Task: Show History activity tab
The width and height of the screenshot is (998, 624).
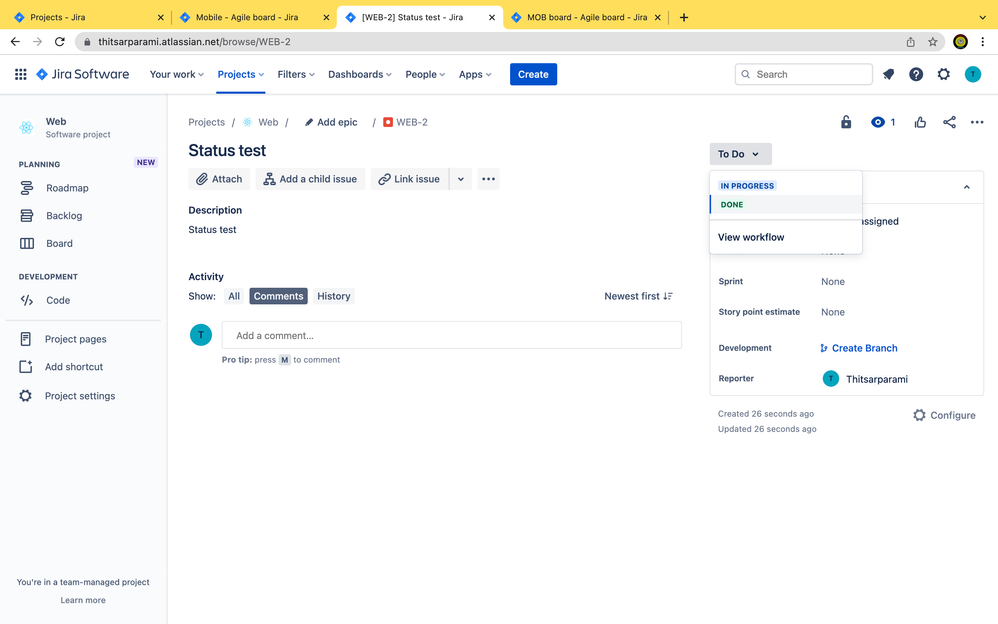Action: [x=334, y=296]
